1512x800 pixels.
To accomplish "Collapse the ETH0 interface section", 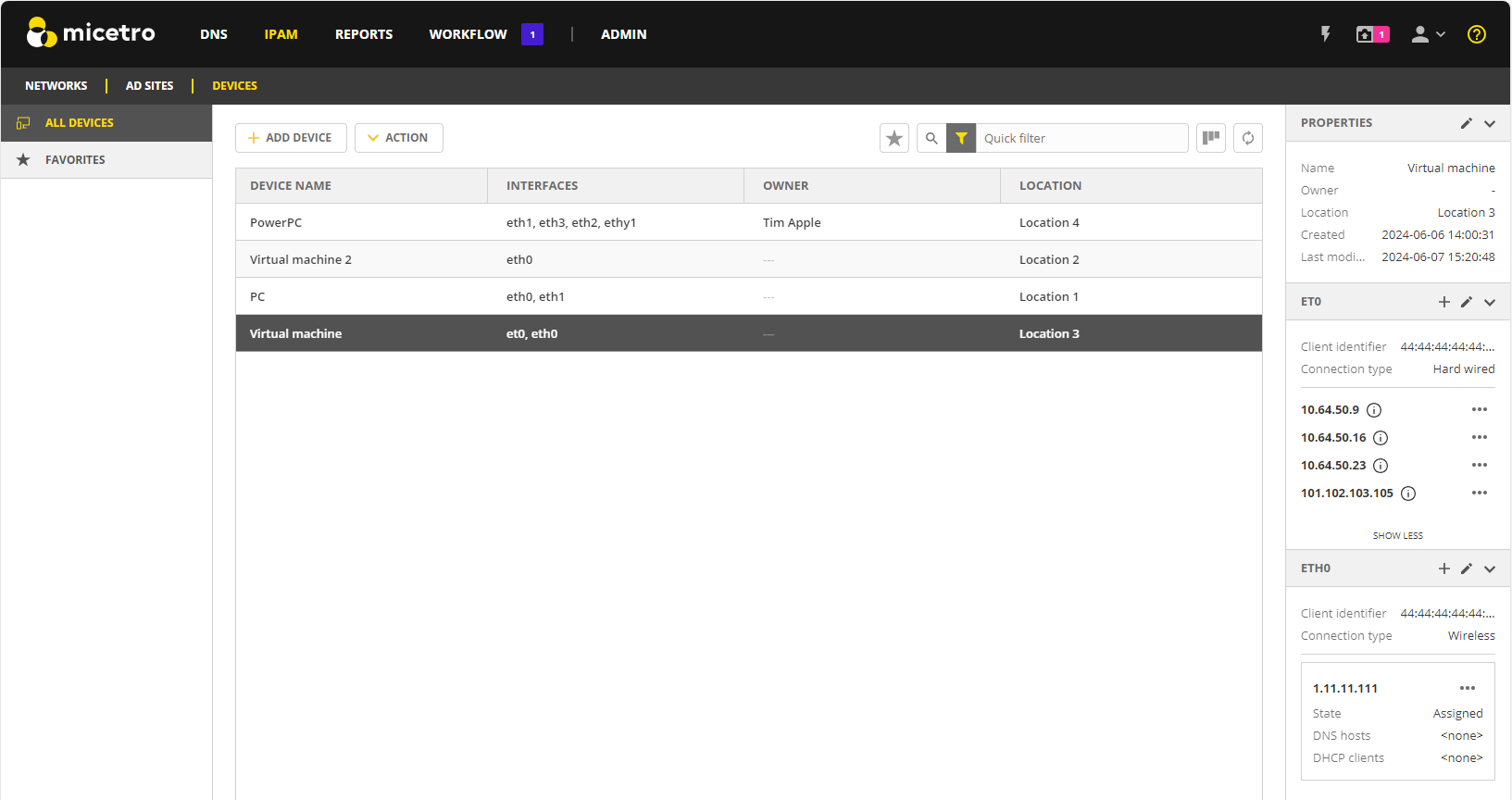I will (x=1489, y=569).
